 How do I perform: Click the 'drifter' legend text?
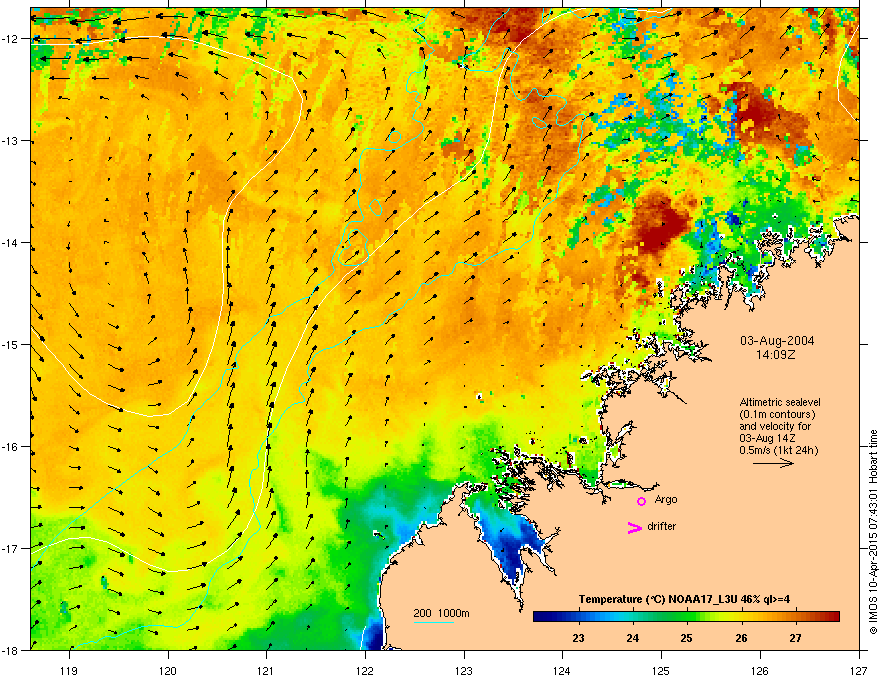click(x=662, y=526)
